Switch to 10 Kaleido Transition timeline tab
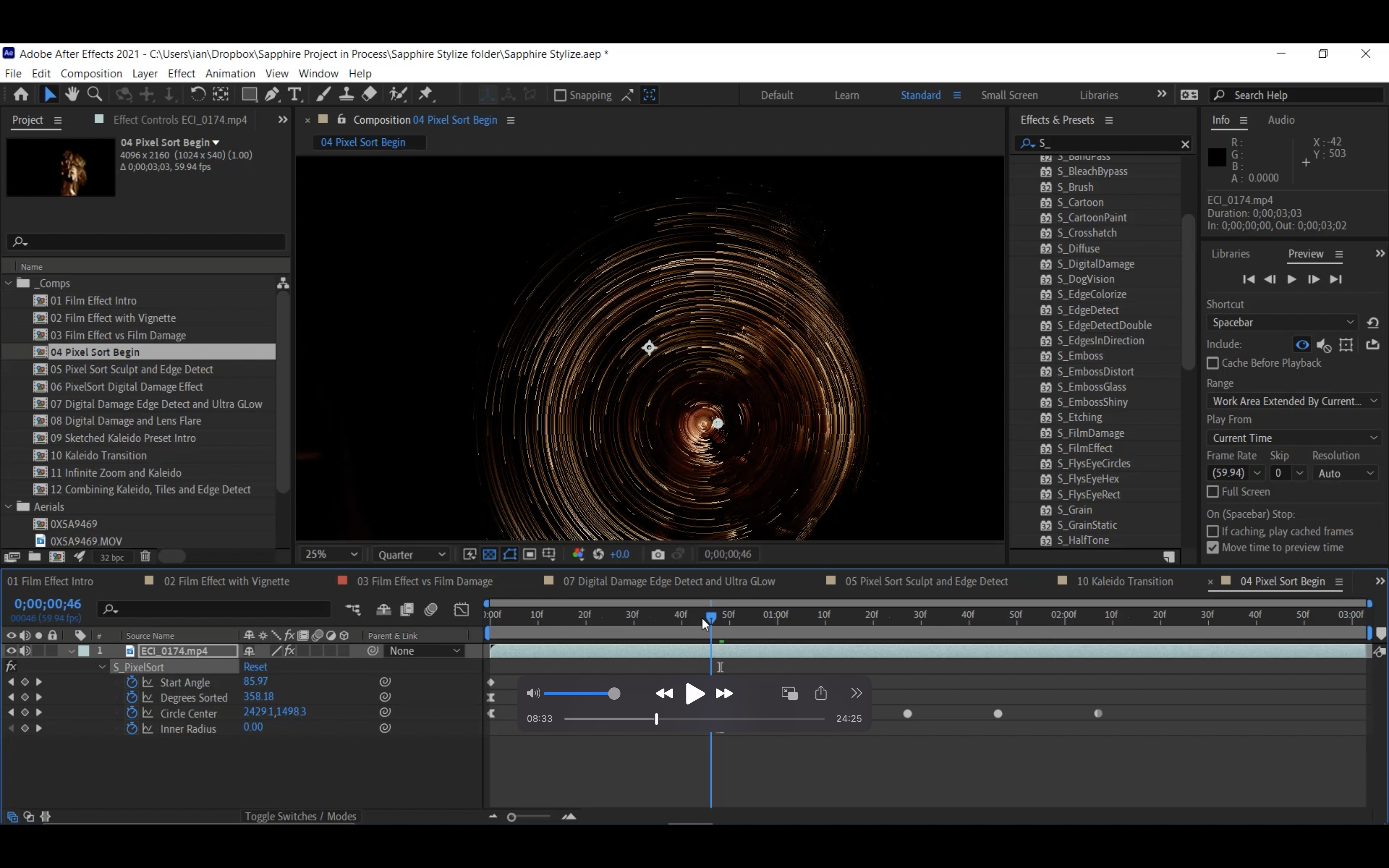 [x=1124, y=582]
